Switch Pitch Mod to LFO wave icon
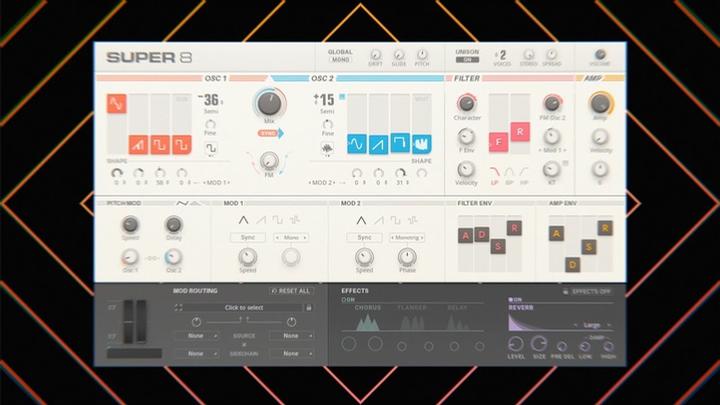The width and height of the screenshot is (720, 405). [x=182, y=203]
